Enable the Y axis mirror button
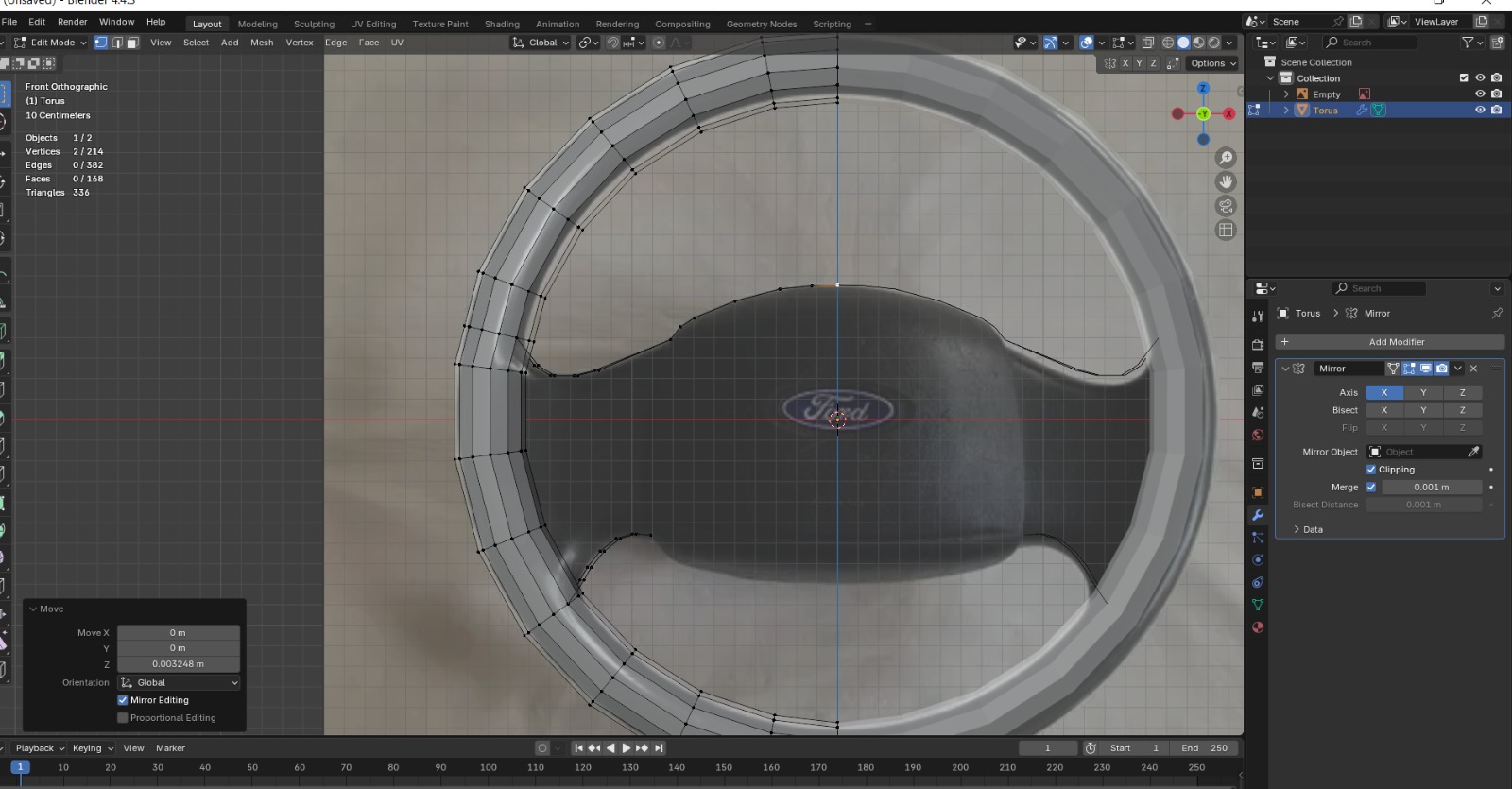 pos(1423,392)
